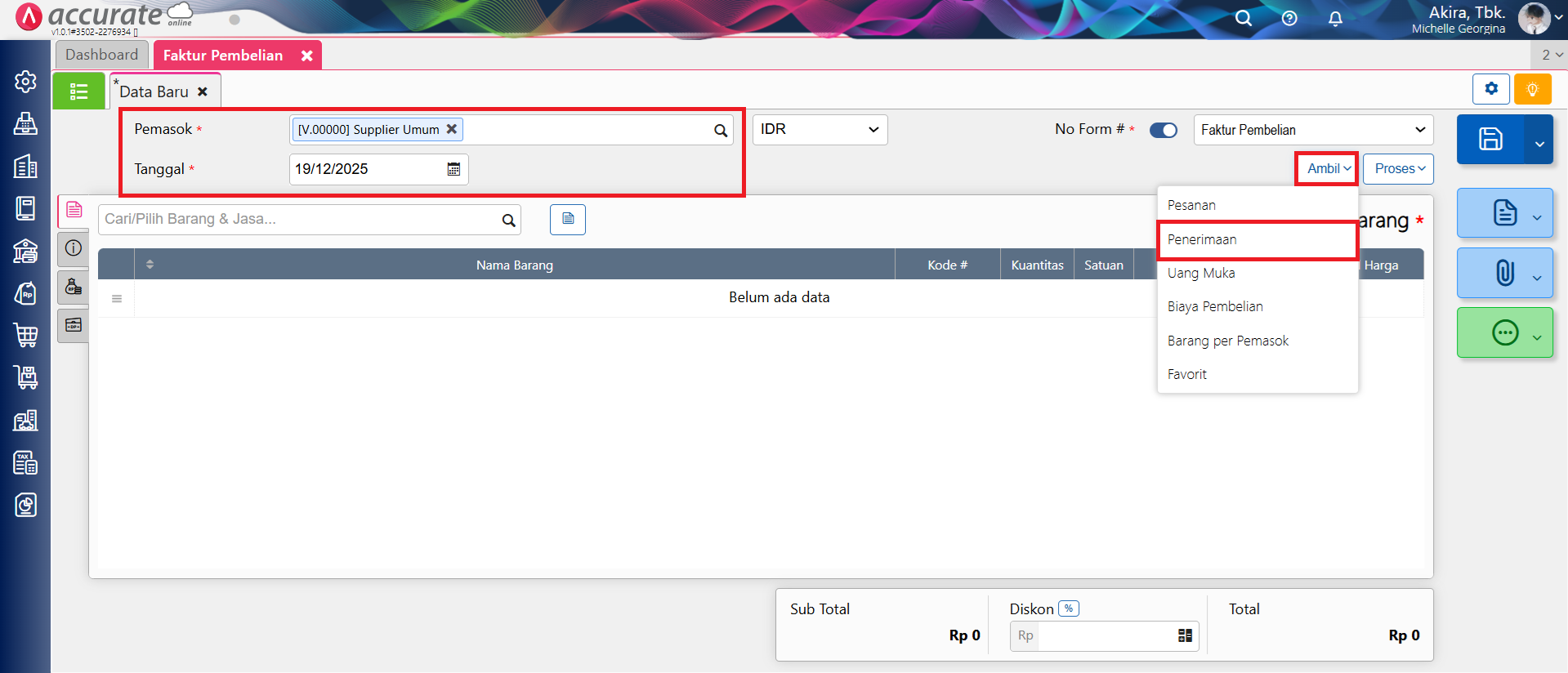Click the Ambil button
1568x673 pixels.
point(1328,169)
